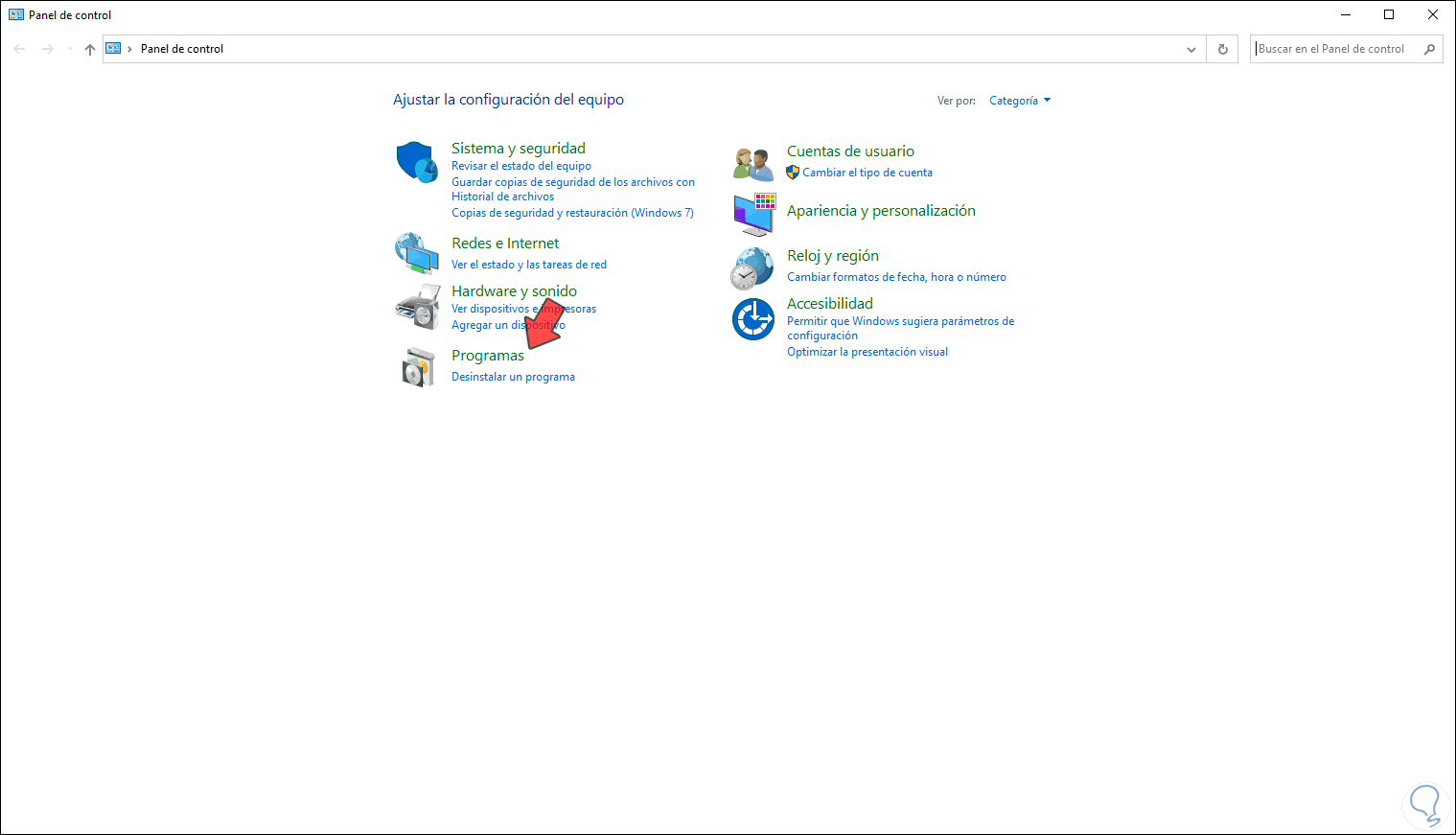Close the Panel de control window
Image resolution: width=1456 pixels, height=835 pixels.
coord(1433,14)
